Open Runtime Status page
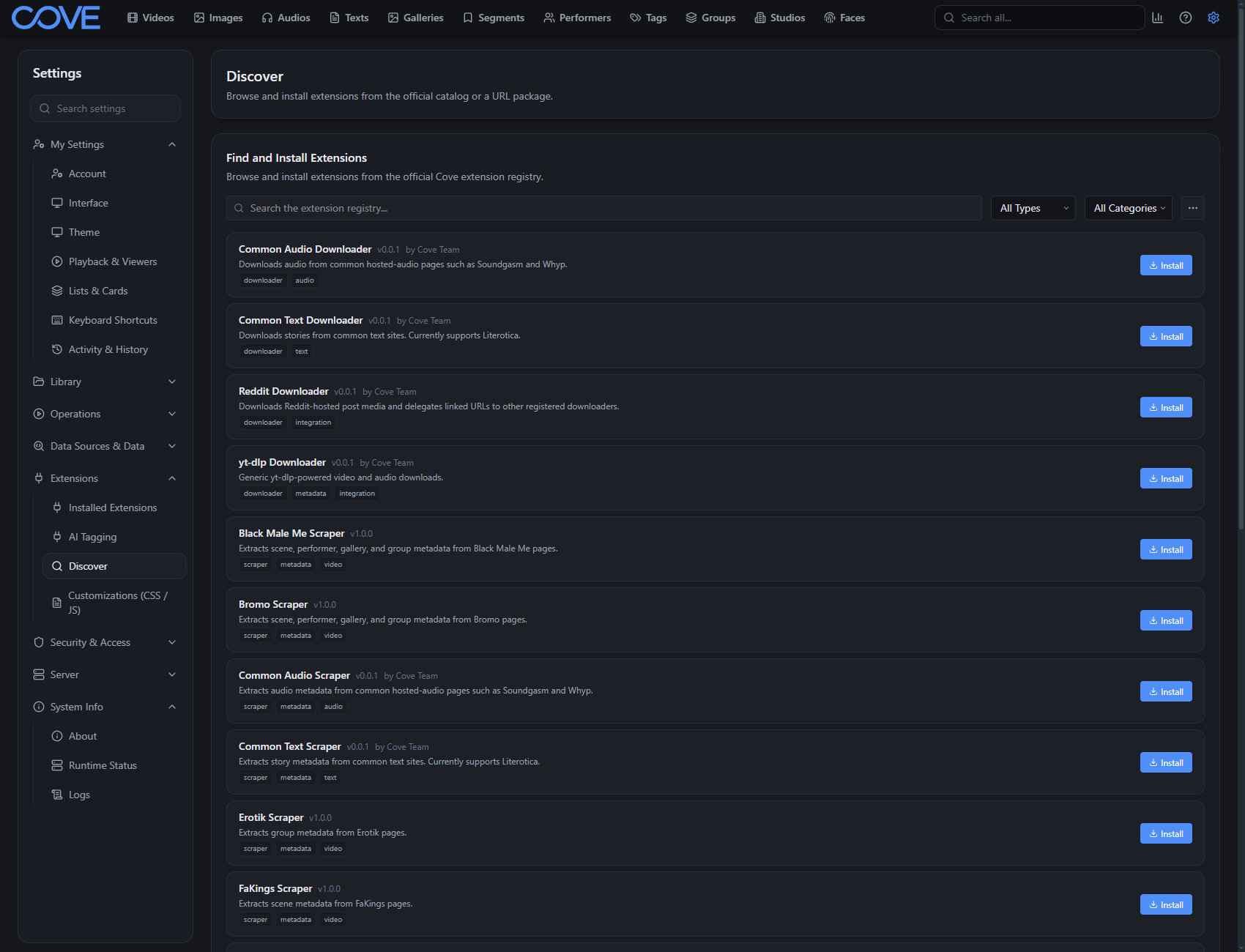This screenshot has height=952, width=1245. click(114, 765)
